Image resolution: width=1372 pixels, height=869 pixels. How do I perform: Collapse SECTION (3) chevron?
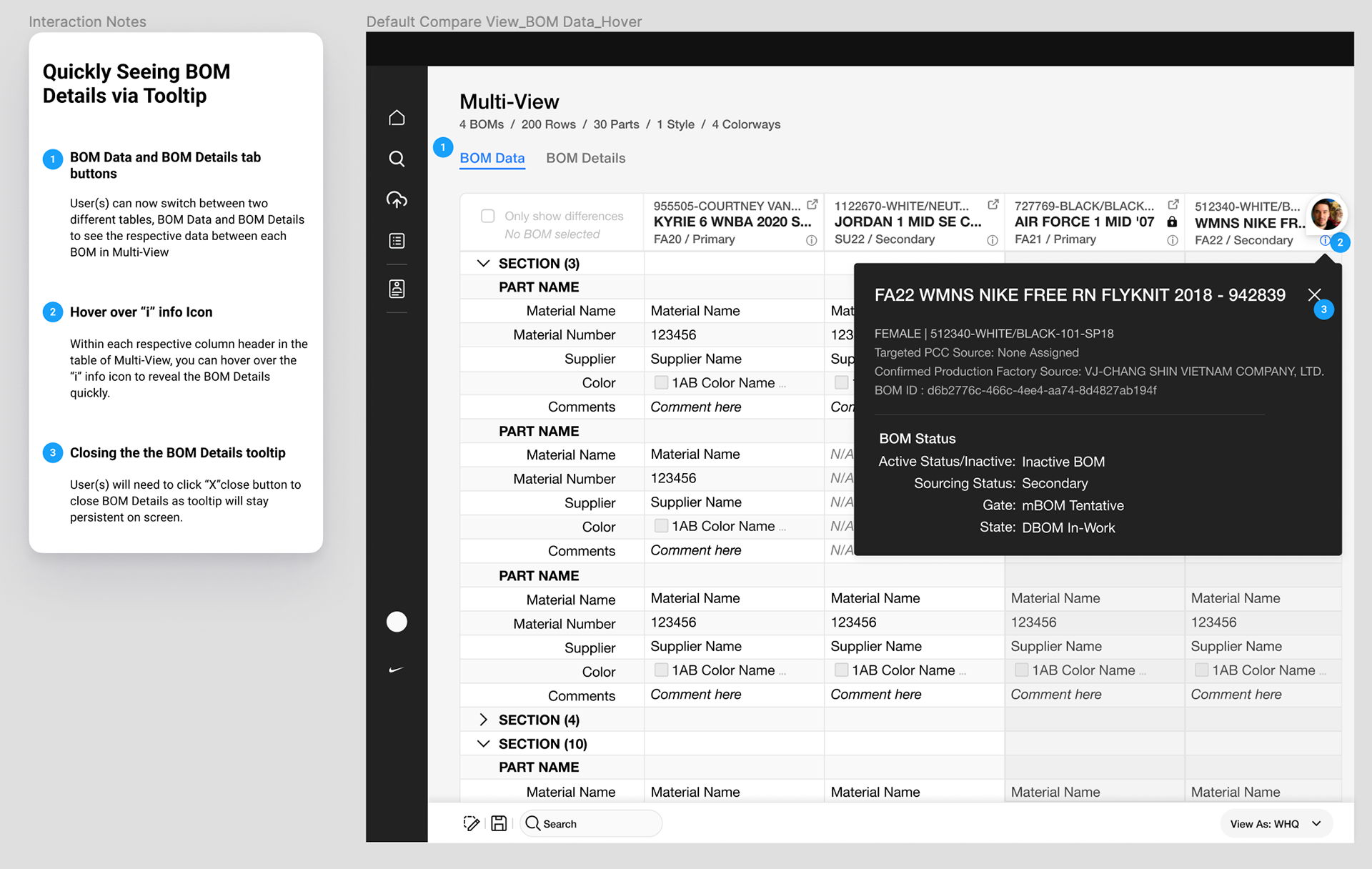pos(483,263)
